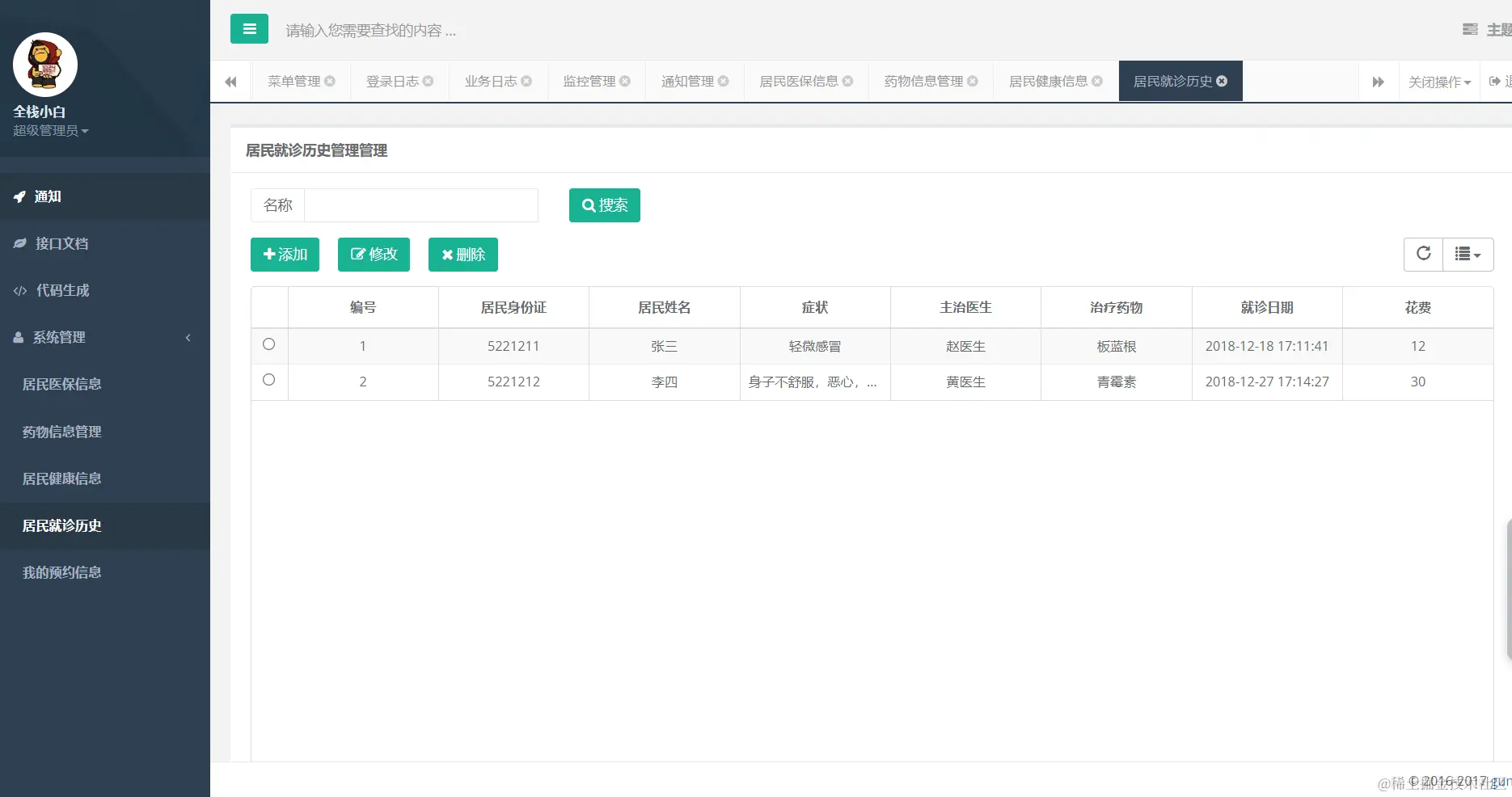Screen dimensions: 1512x797
Task: Close the 菜单管理 tab via its x icon
Action: coord(330,81)
